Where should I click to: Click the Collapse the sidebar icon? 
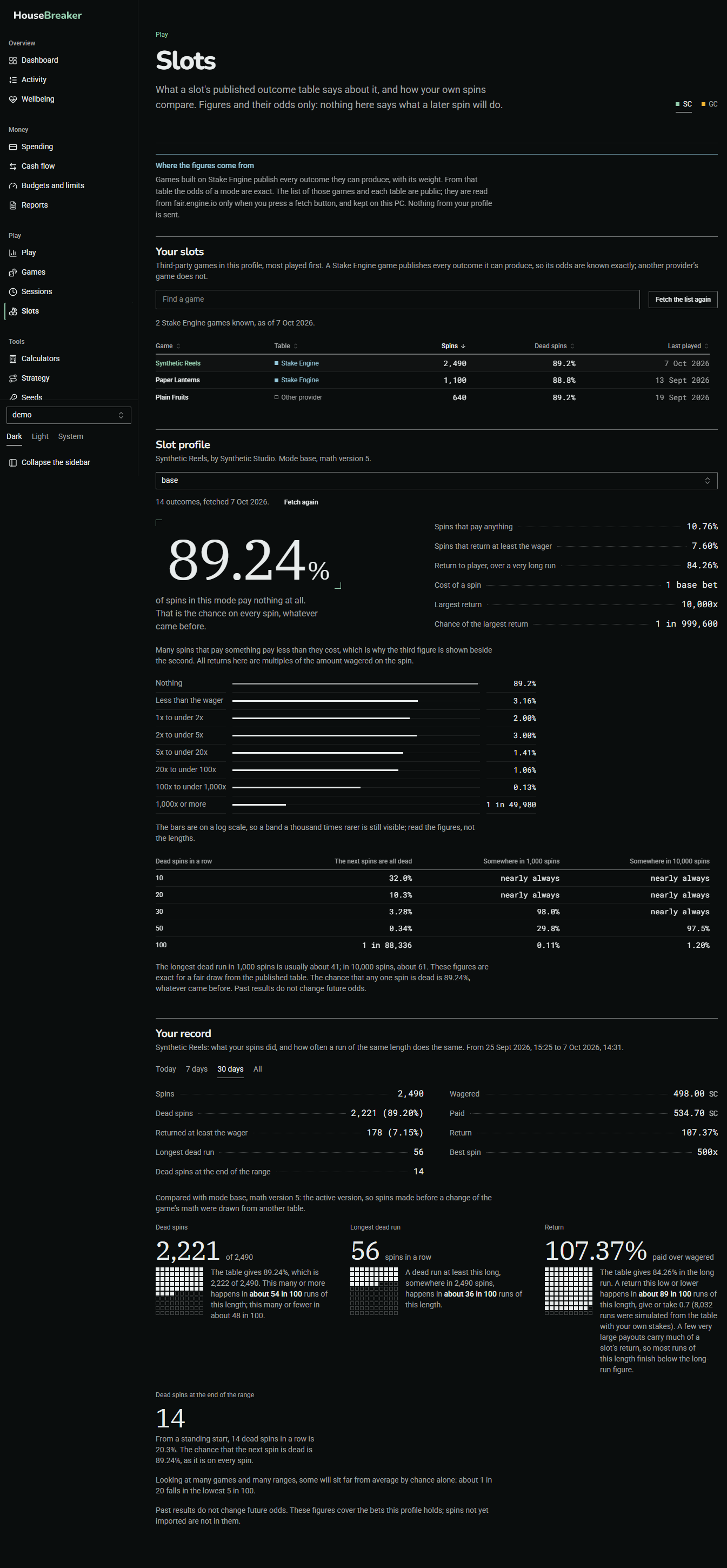[13, 463]
